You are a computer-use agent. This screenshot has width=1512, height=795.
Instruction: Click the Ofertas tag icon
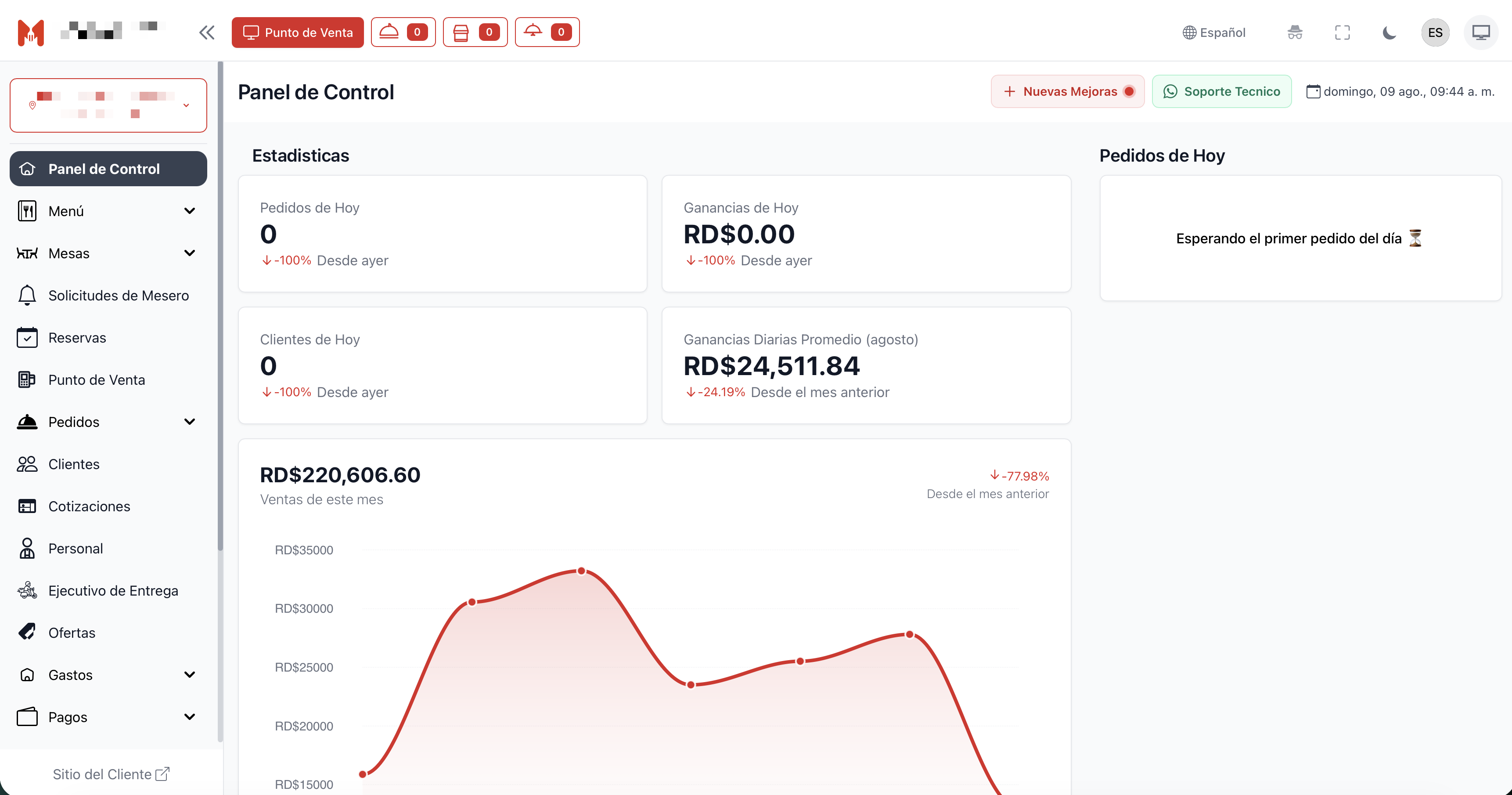tap(27, 632)
